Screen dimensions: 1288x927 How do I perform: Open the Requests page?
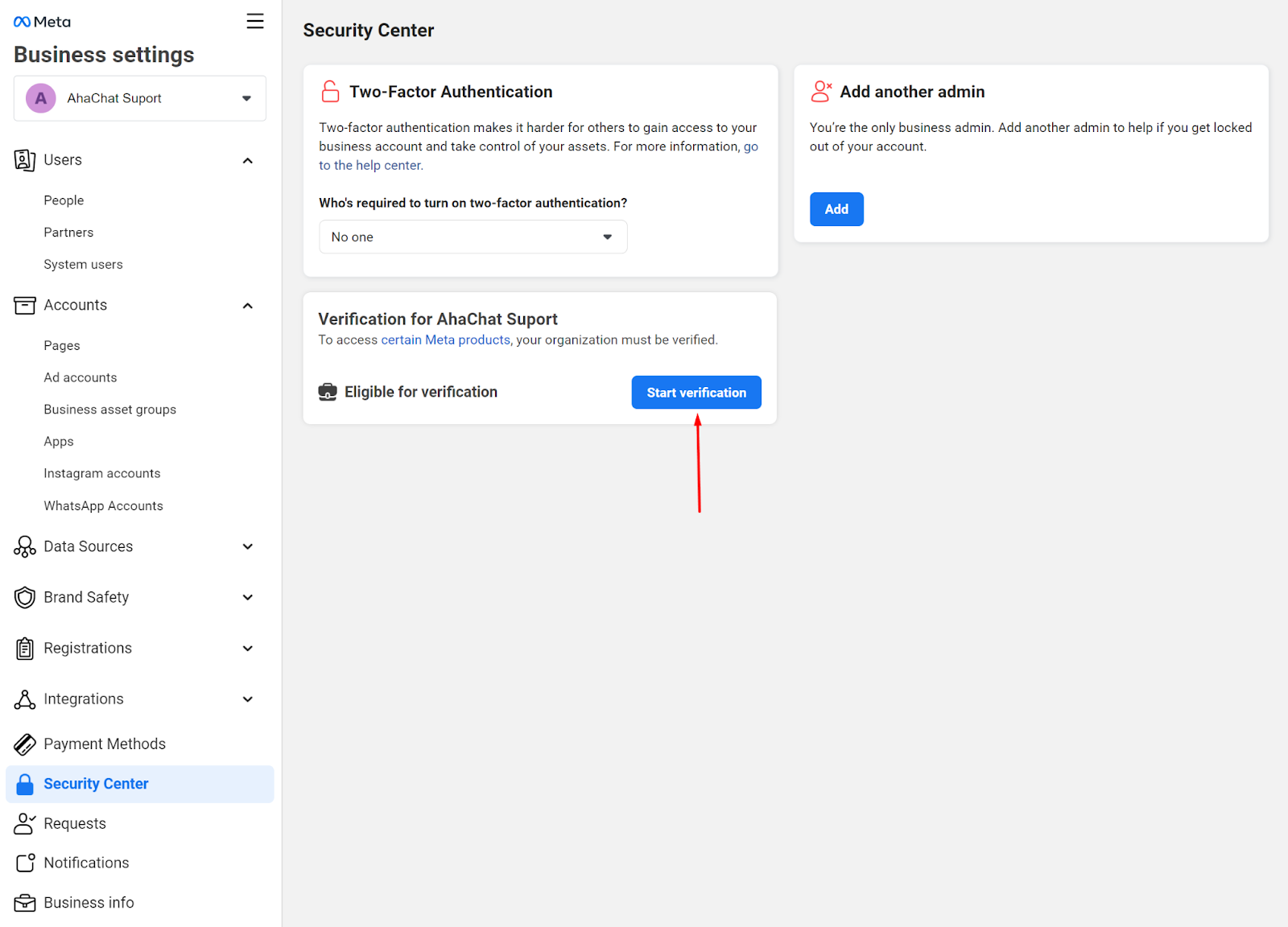pos(75,824)
